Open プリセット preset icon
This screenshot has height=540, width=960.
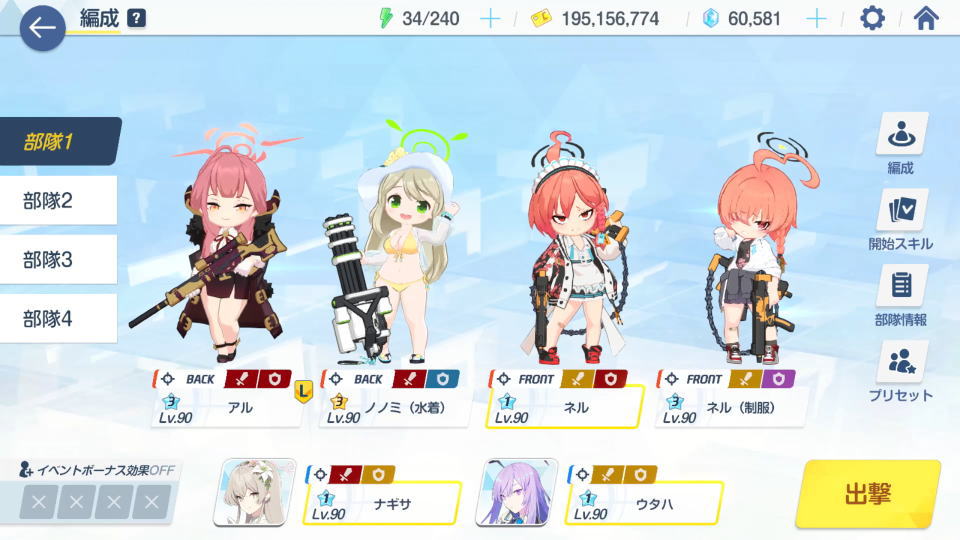tap(901, 362)
